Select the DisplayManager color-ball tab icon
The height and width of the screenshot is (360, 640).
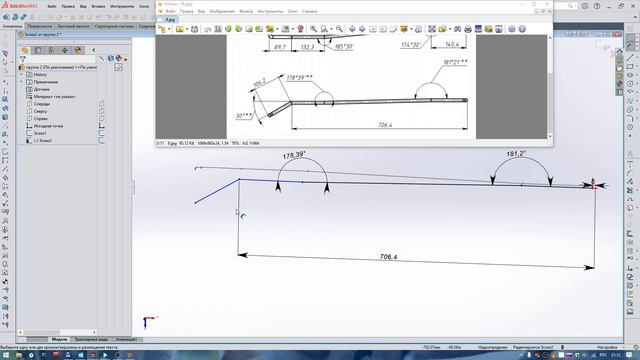coord(78,50)
